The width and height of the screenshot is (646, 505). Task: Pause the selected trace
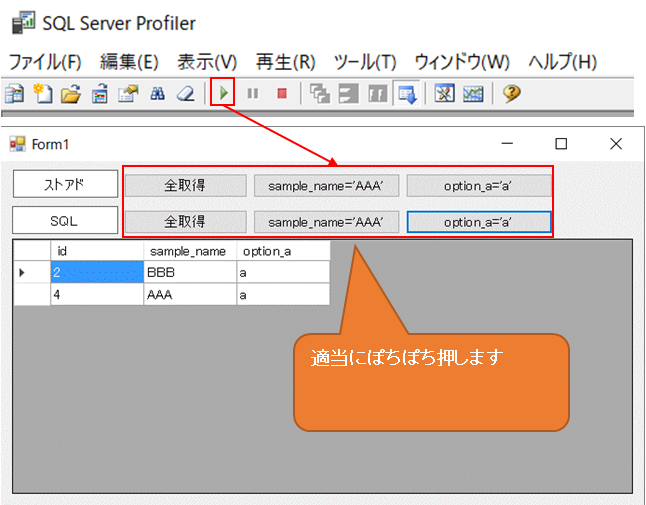[253, 94]
